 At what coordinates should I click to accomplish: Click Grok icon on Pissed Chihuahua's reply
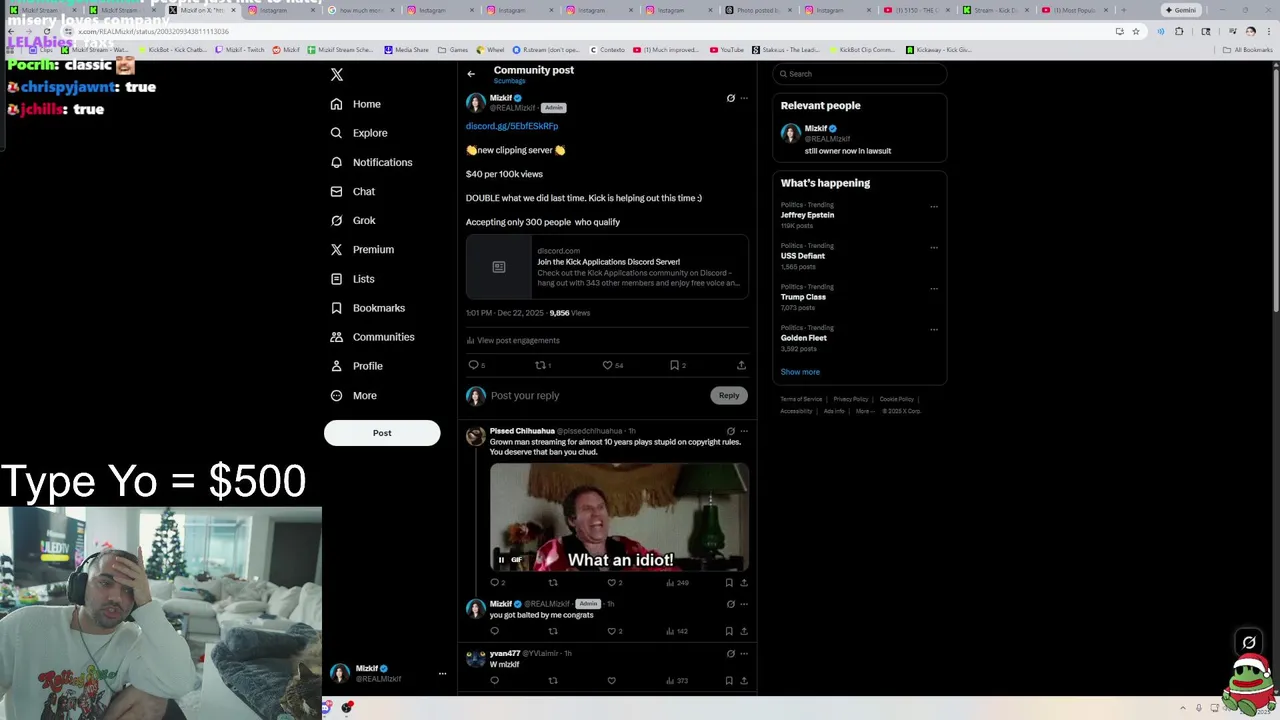[730, 431]
